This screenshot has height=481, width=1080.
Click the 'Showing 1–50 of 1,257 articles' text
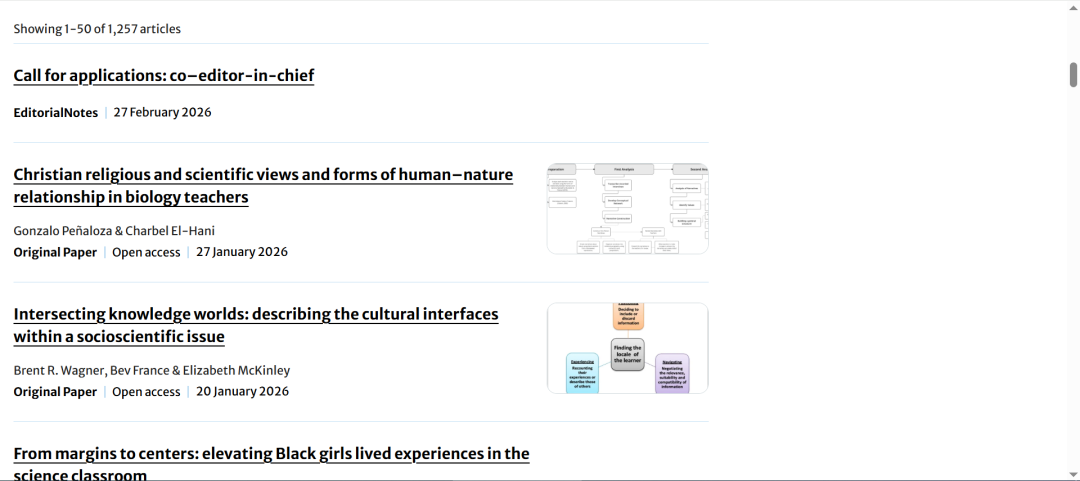click(x=97, y=29)
